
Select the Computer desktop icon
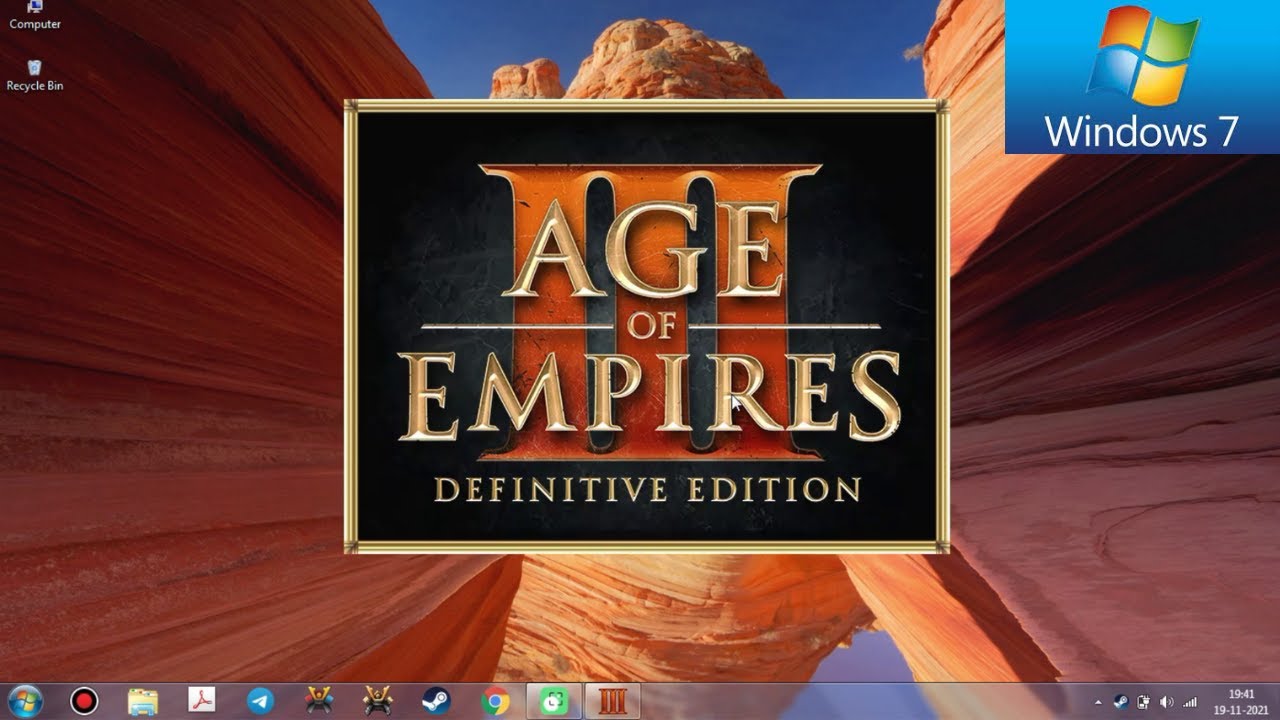tap(35, 16)
